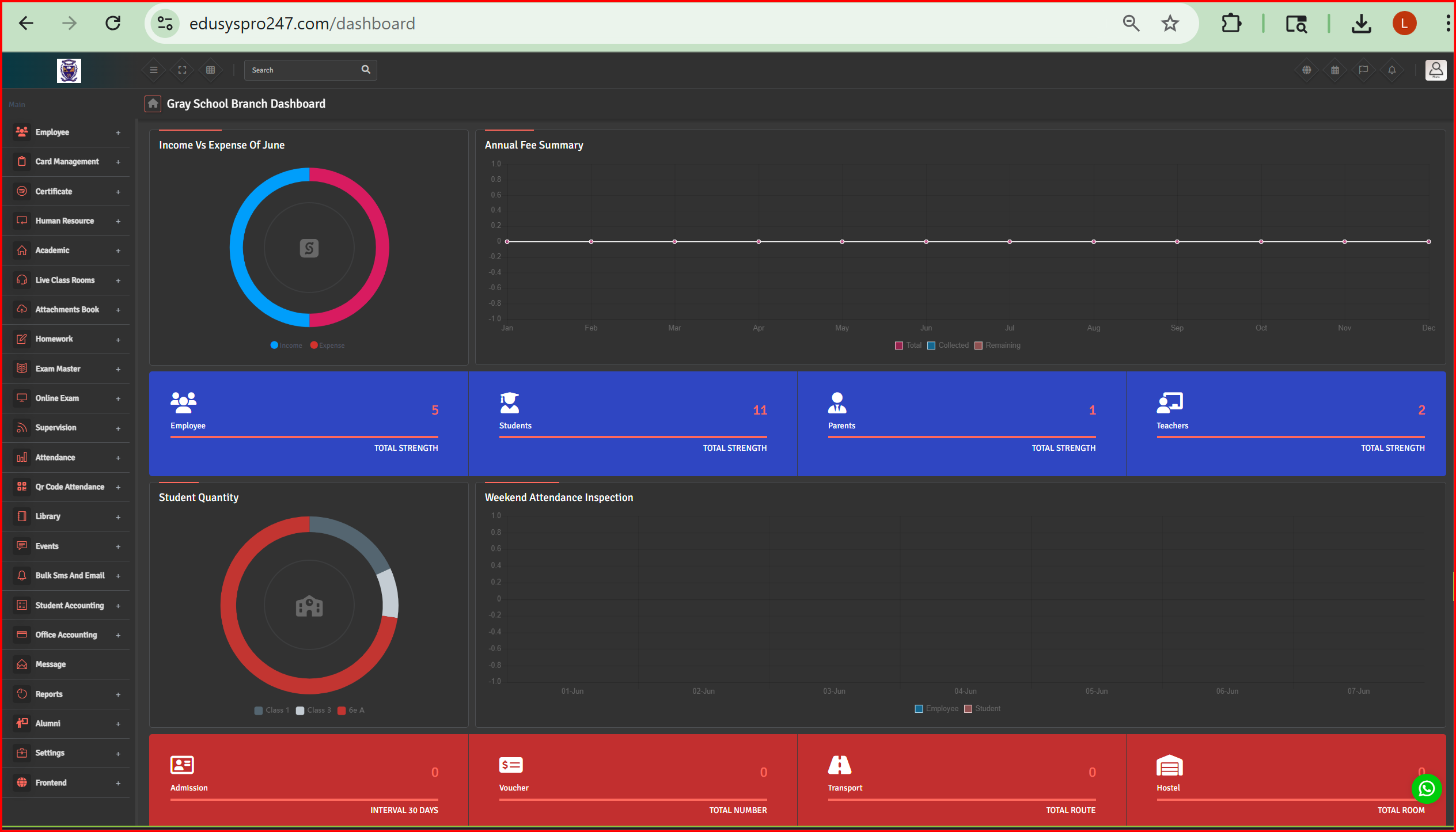
Task: Click the Parents card icon
Action: [837, 402]
